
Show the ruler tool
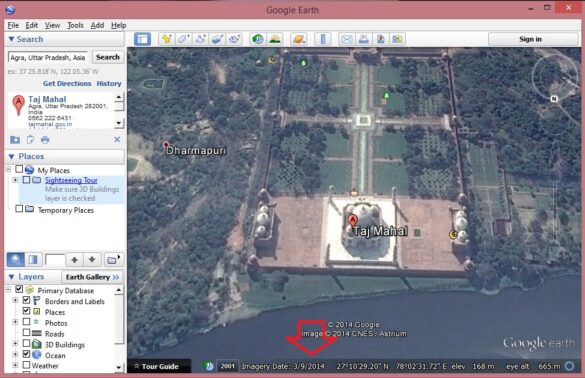tap(323, 39)
